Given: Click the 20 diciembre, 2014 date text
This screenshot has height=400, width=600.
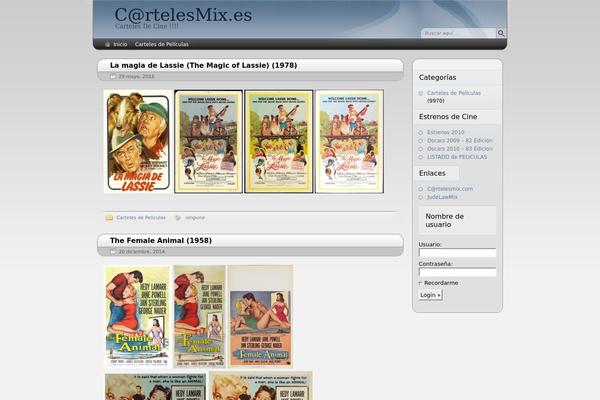Looking at the screenshot, I should (x=142, y=252).
